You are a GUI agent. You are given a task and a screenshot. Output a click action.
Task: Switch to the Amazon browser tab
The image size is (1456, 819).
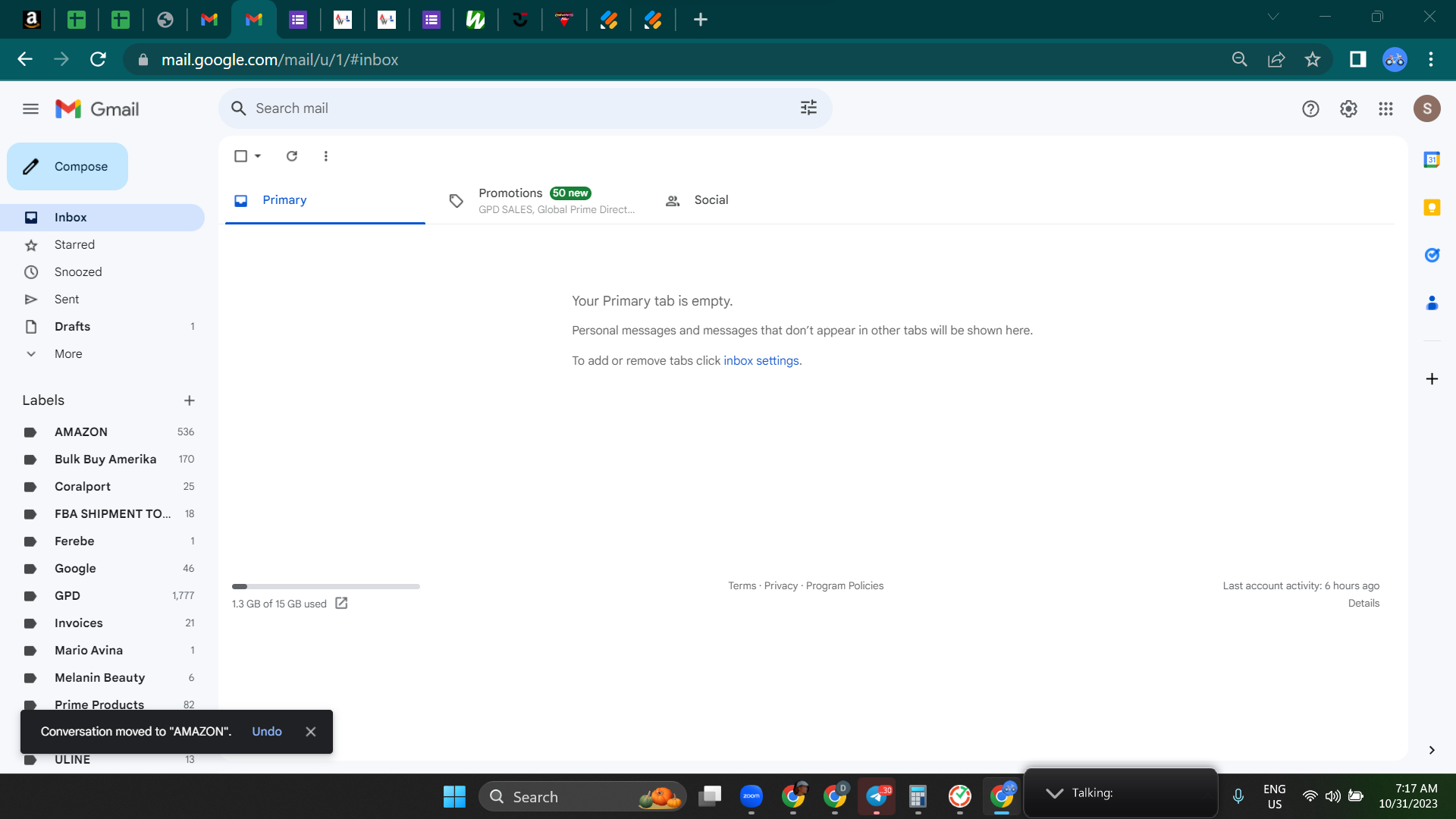(32, 20)
